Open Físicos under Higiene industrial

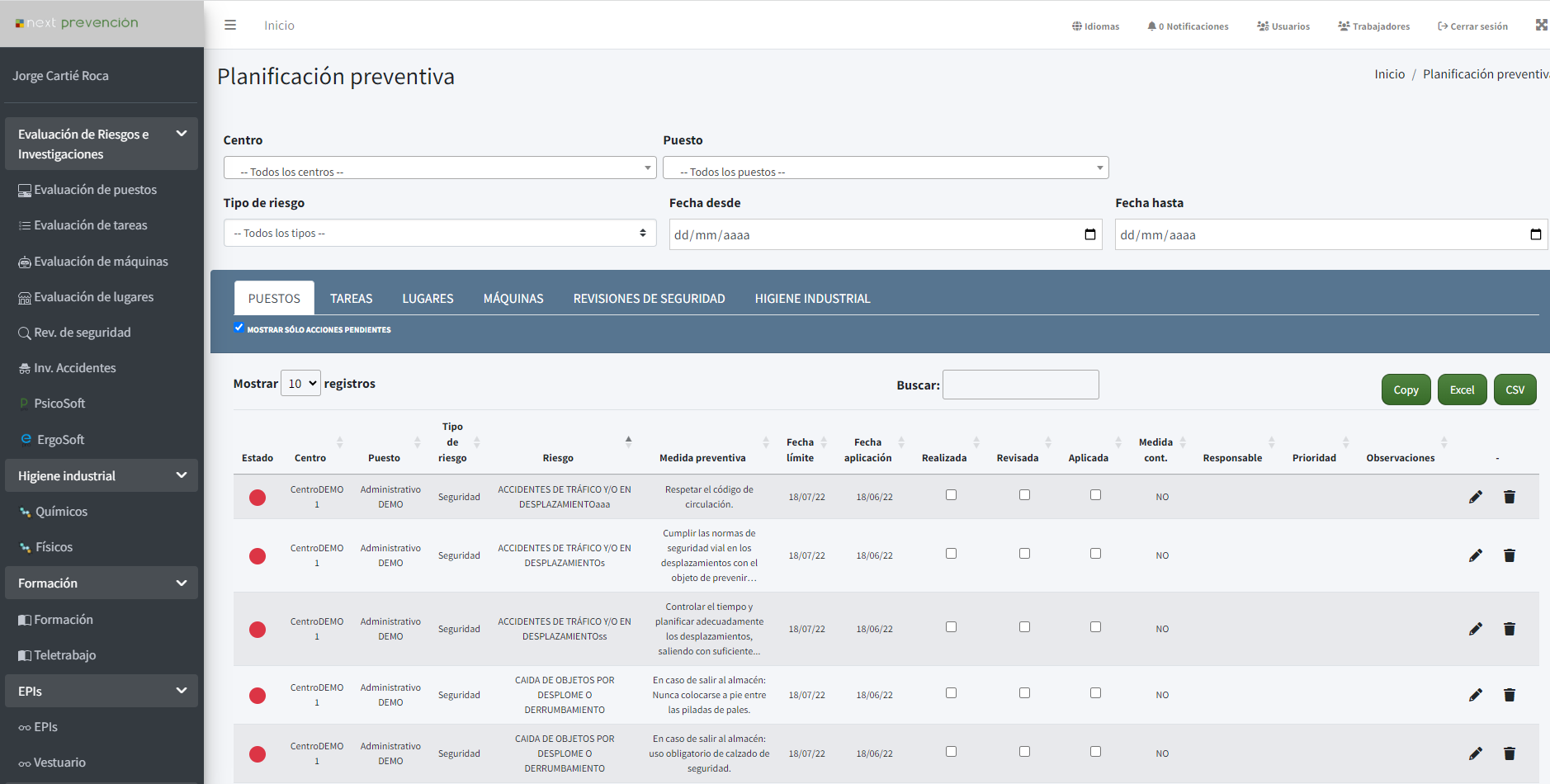tap(45, 547)
